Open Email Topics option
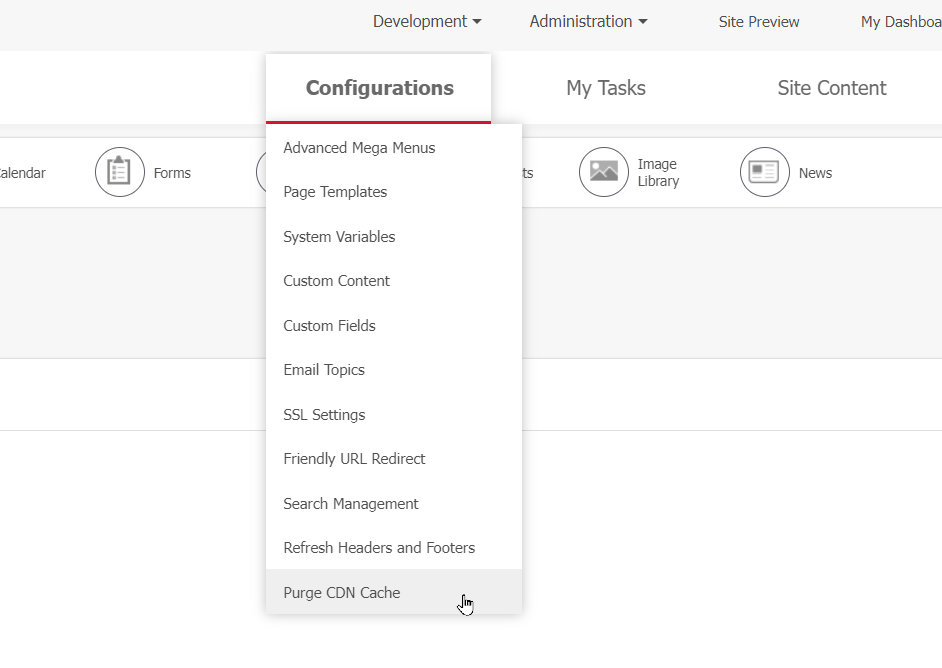The width and height of the screenshot is (942, 668). pyautogui.click(x=394, y=370)
